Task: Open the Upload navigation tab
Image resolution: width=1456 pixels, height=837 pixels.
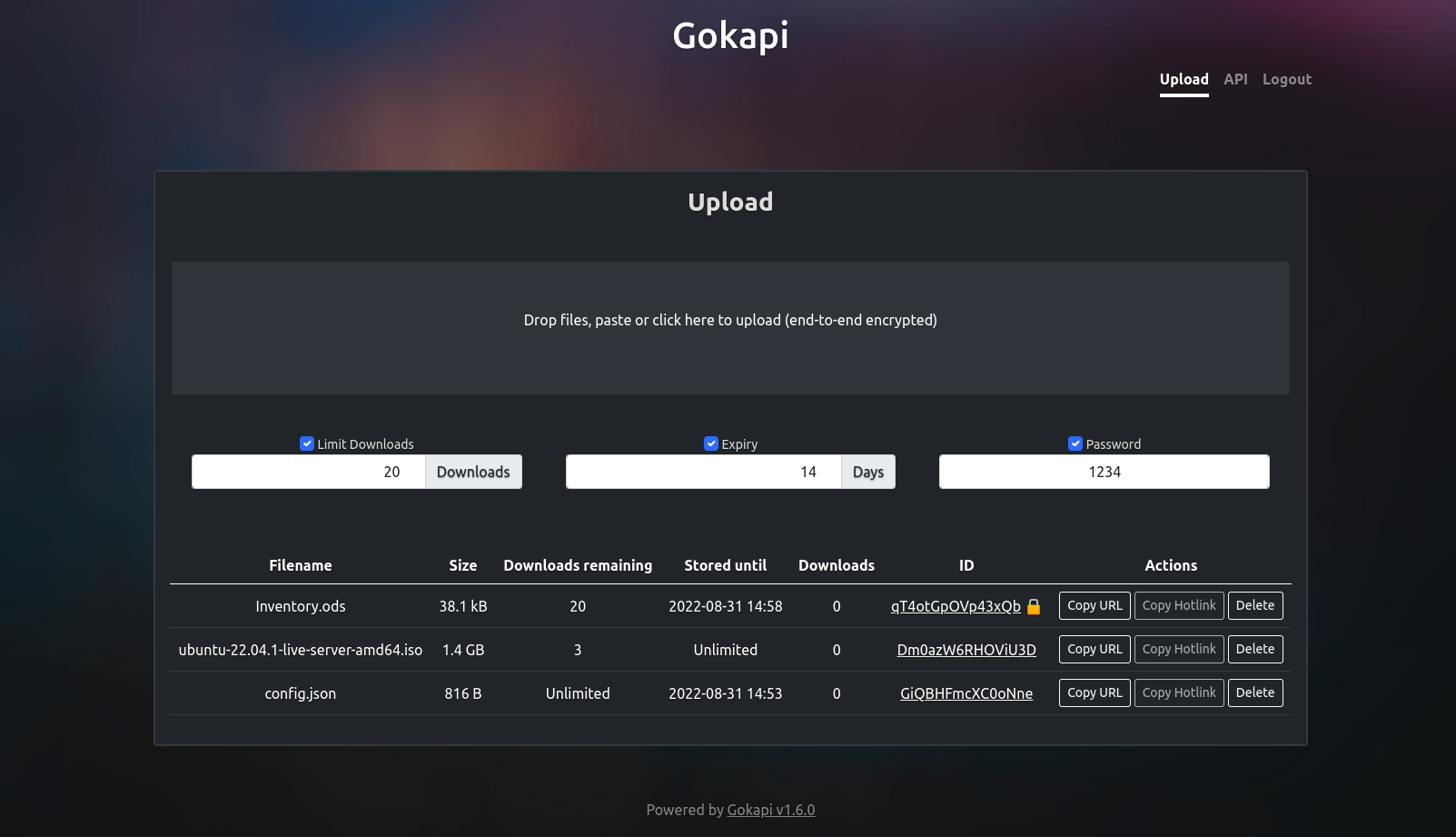Action: point(1184,79)
